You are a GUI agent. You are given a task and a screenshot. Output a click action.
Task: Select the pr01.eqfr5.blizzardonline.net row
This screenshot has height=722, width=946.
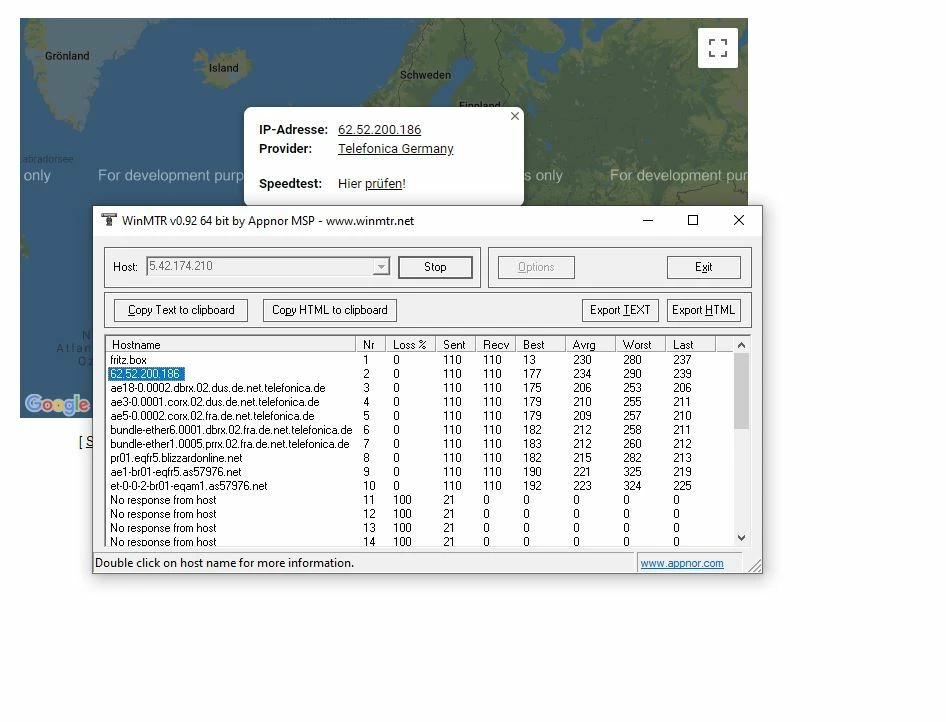(x=419, y=458)
